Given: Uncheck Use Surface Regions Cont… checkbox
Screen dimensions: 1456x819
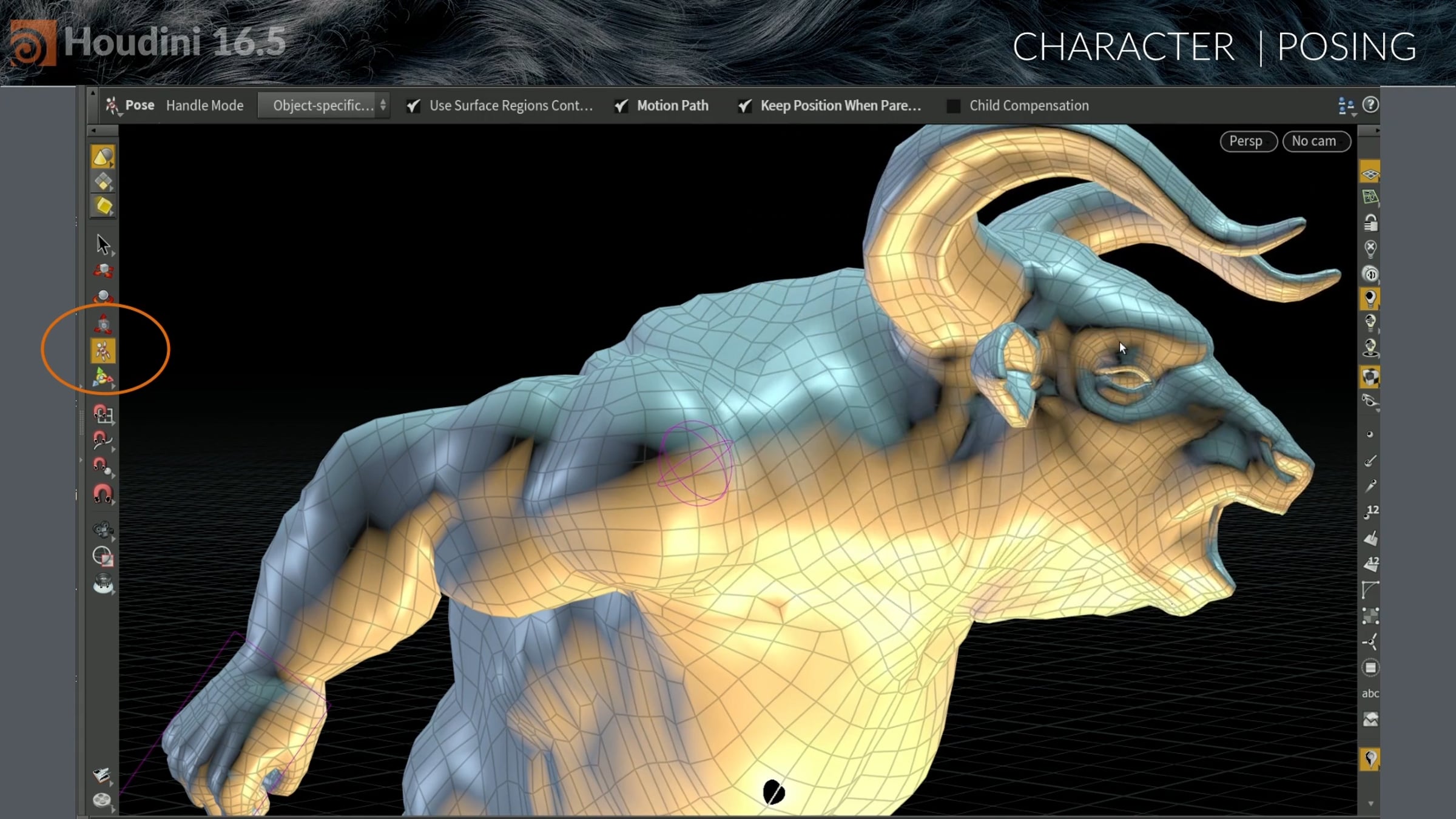Looking at the screenshot, I should [413, 106].
